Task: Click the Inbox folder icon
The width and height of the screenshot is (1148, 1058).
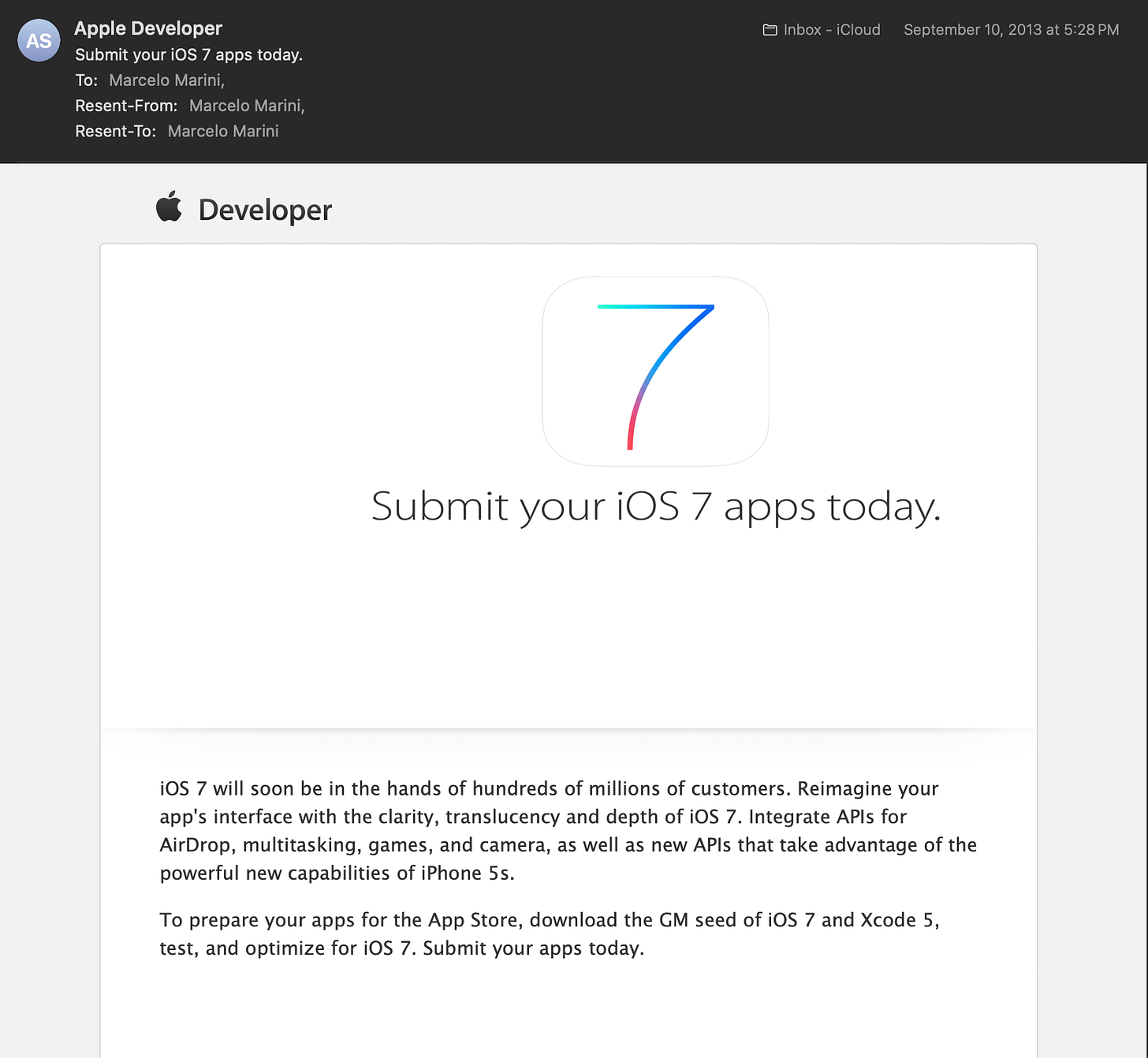Action: [770, 30]
